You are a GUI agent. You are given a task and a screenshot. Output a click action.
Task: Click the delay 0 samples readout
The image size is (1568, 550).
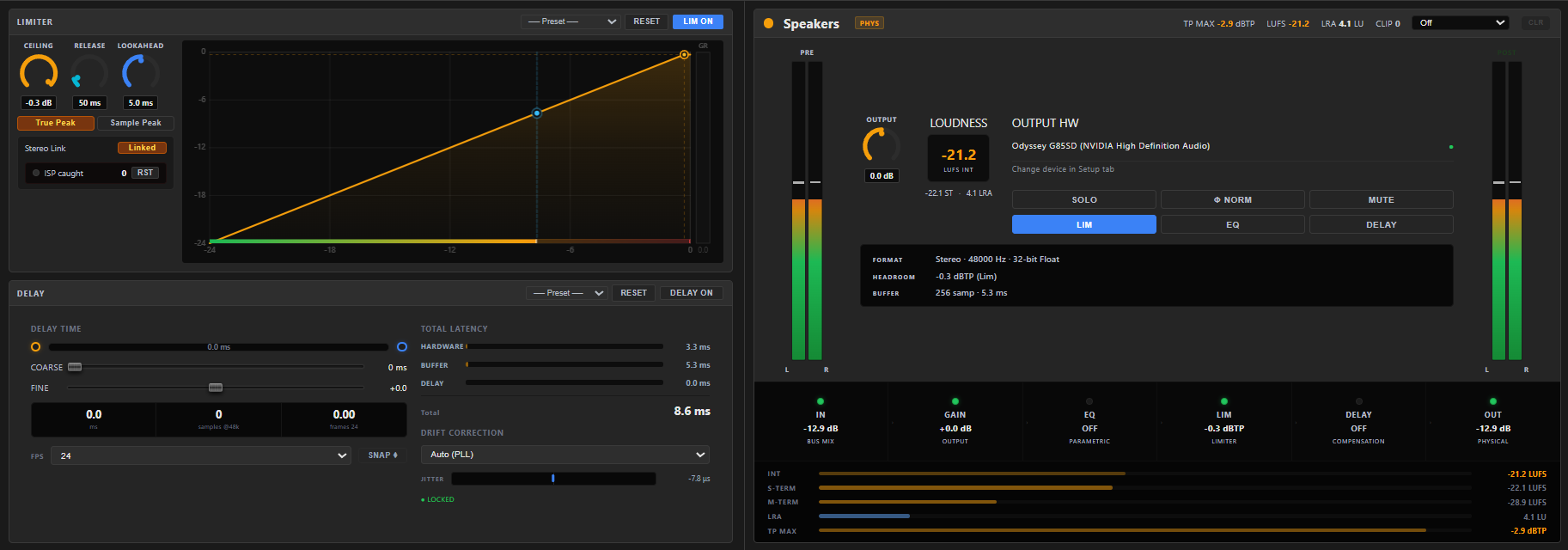(x=218, y=419)
